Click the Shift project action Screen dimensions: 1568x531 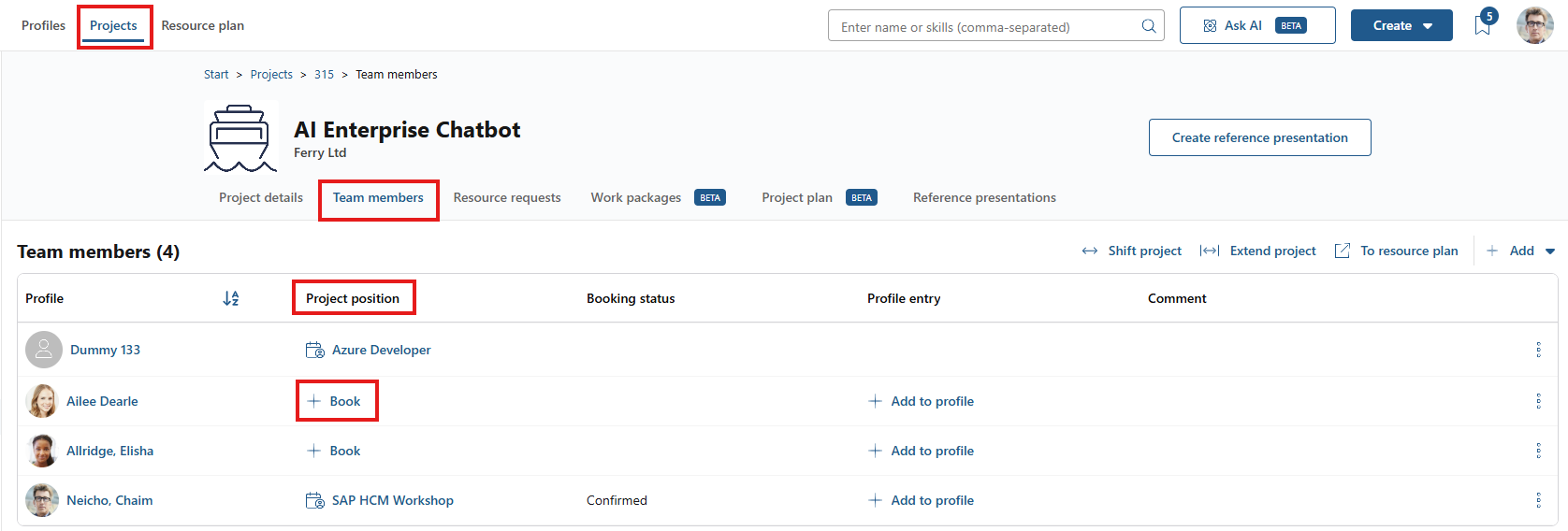click(x=1132, y=251)
